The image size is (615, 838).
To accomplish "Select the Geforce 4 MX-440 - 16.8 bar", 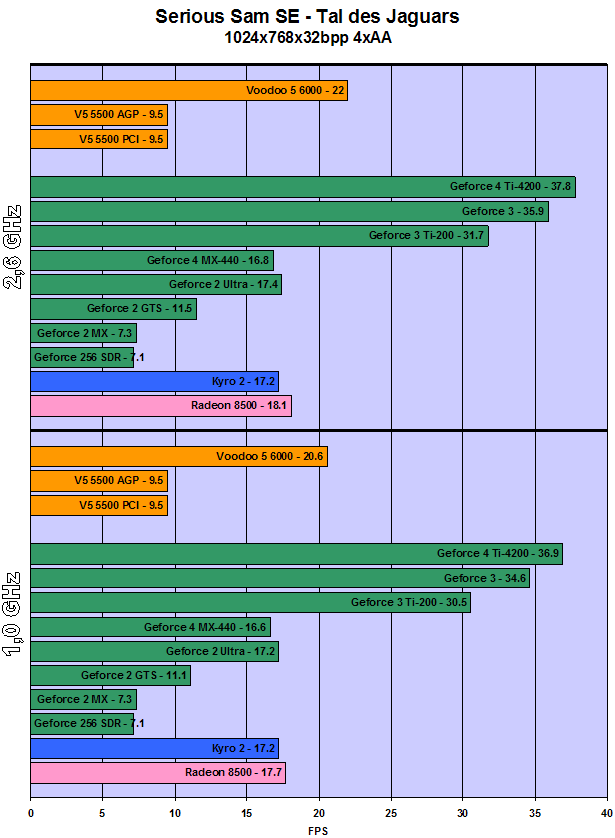I will click(x=152, y=261).
